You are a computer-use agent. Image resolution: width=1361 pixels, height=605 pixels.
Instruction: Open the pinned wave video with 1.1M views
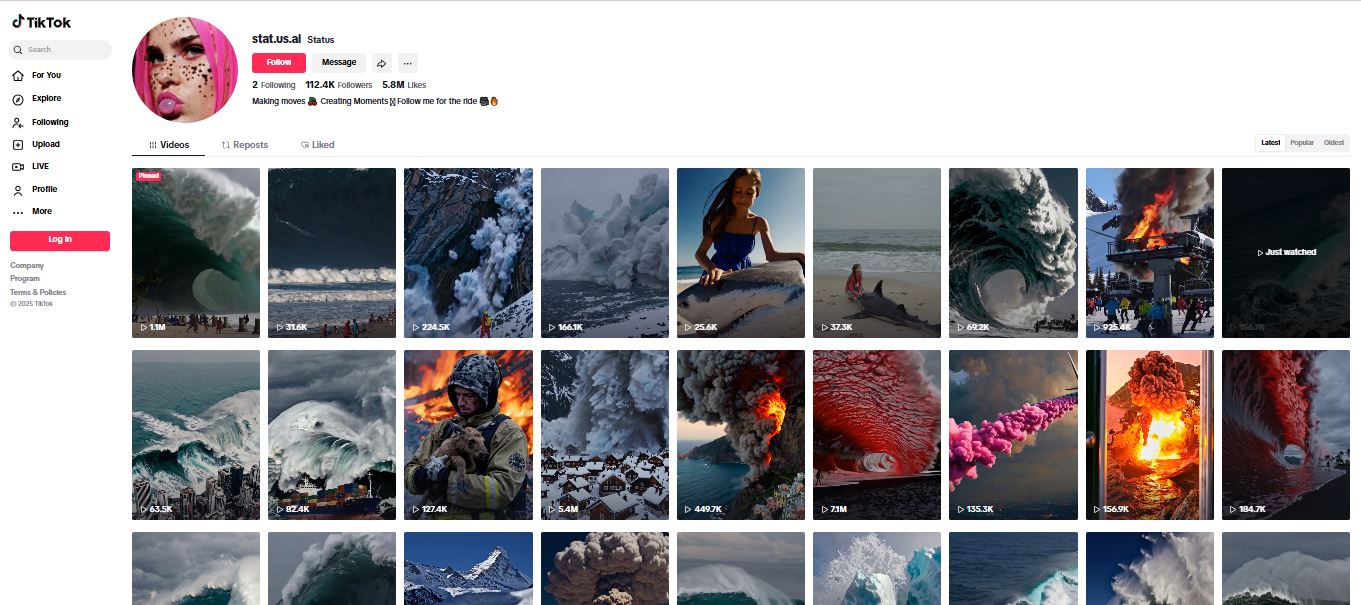(196, 252)
